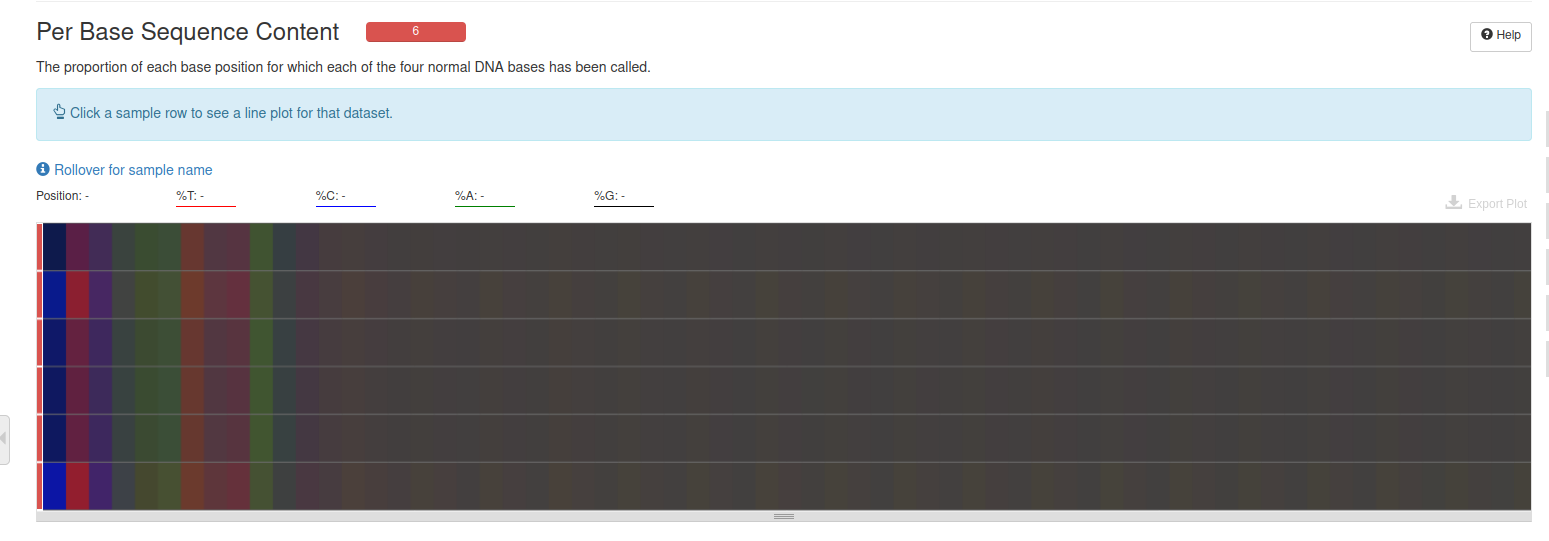Select the third sample row in the heatmap
1549x541 pixels.
point(784,342)
